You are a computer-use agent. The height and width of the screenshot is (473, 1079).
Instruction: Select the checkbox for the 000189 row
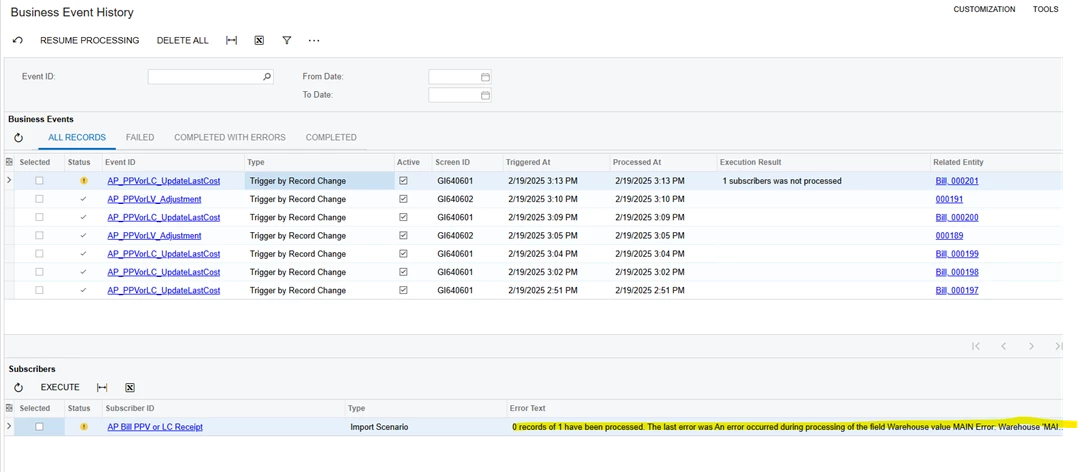(x=39, y=235)
